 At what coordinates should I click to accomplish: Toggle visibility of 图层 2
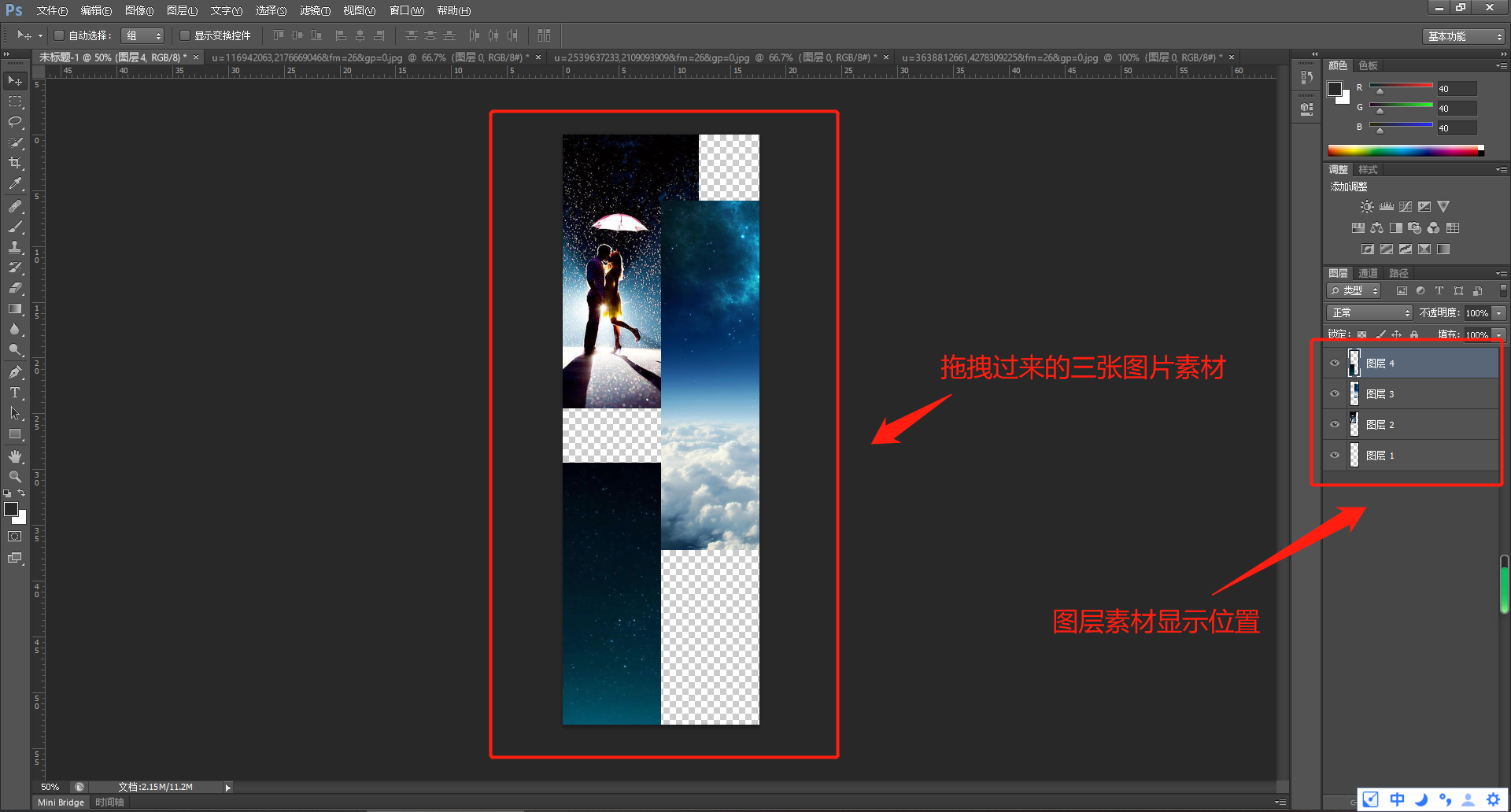pyautogui.click(x=1336, y=424)
